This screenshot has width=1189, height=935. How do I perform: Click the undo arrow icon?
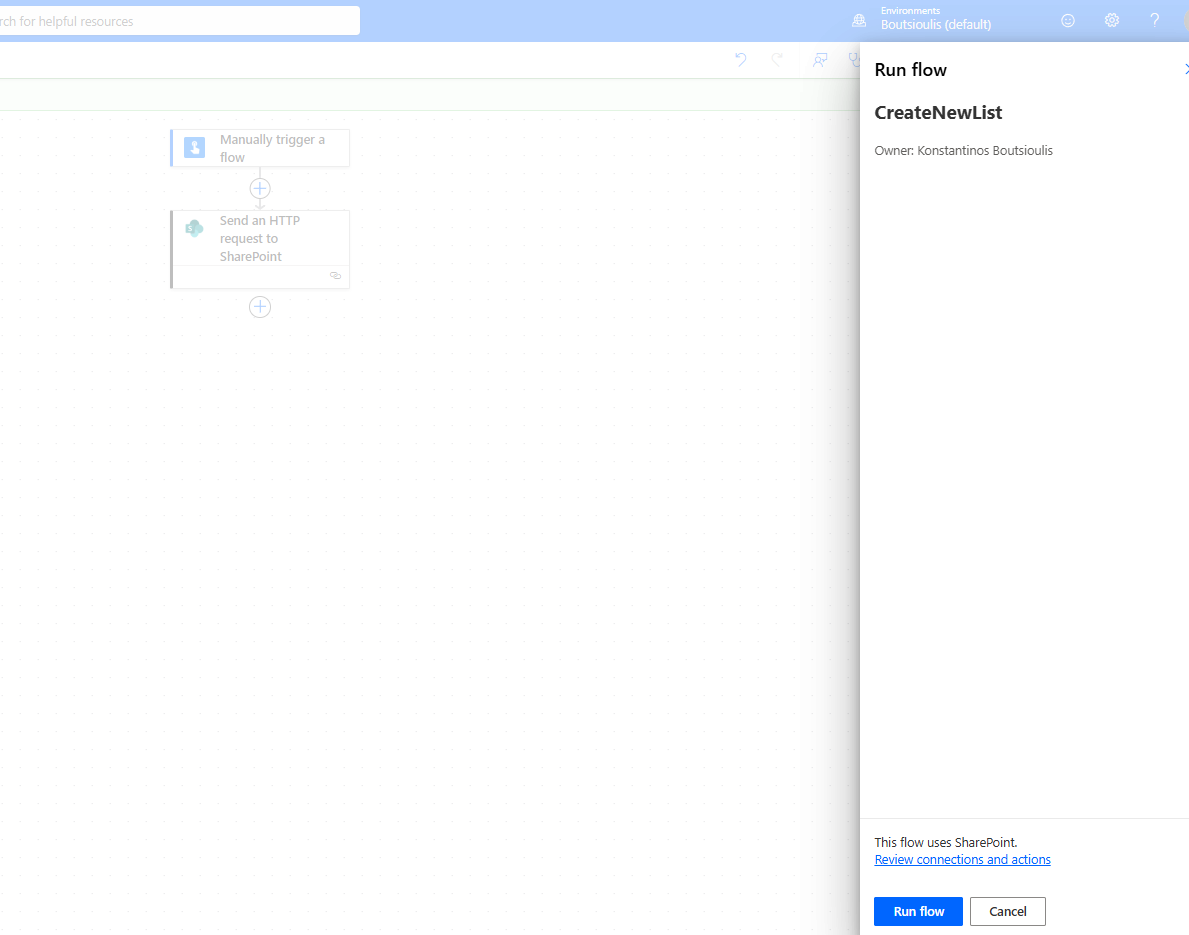point(740,60)
